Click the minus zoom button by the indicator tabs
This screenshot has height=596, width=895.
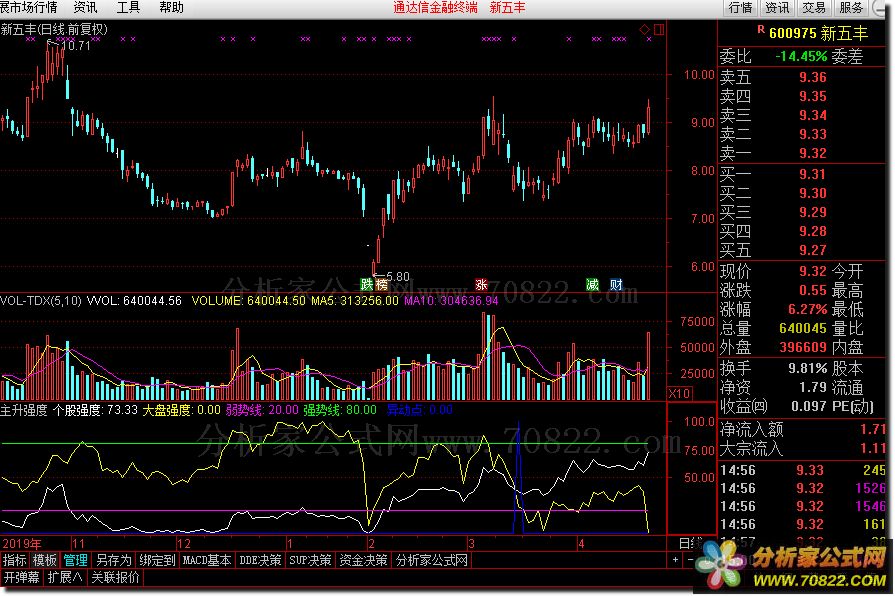pyautogui.click(x=690, y=560)
